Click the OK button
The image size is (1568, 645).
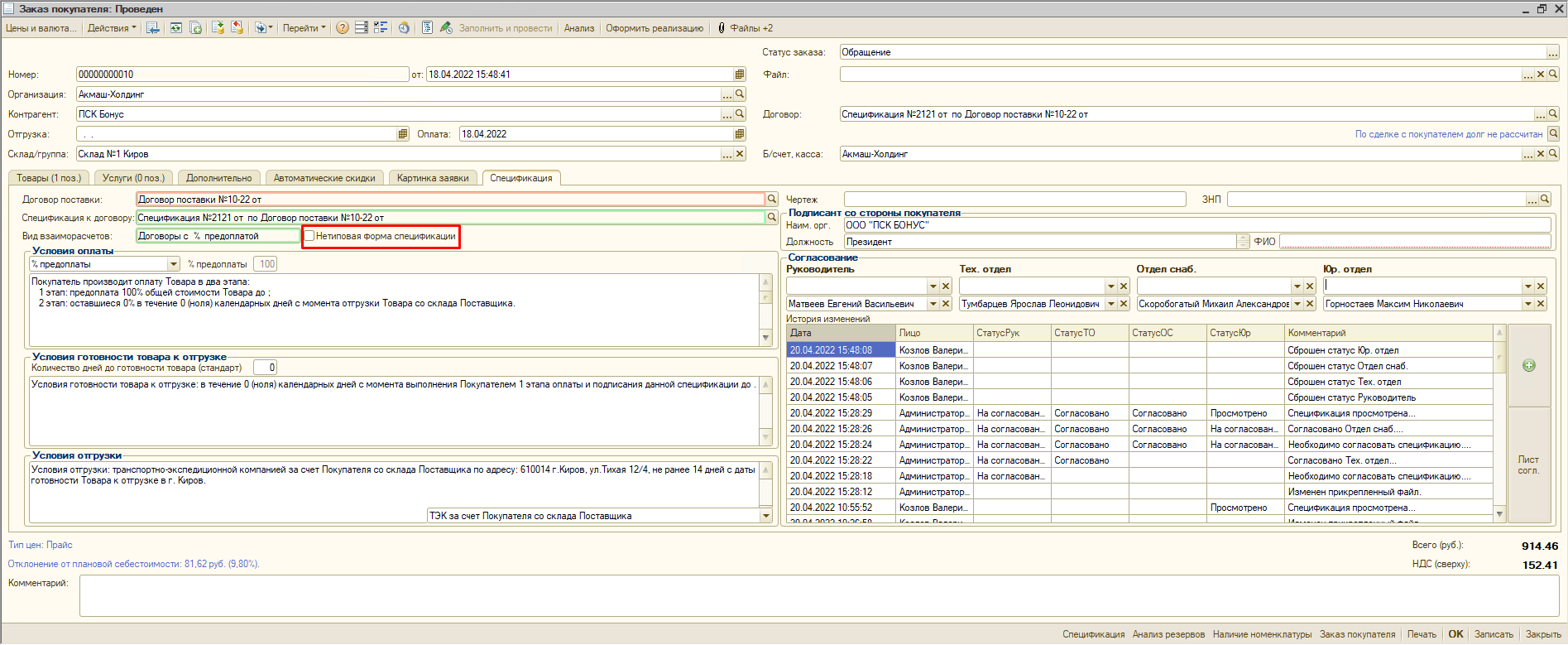(x=1456, y=634)
